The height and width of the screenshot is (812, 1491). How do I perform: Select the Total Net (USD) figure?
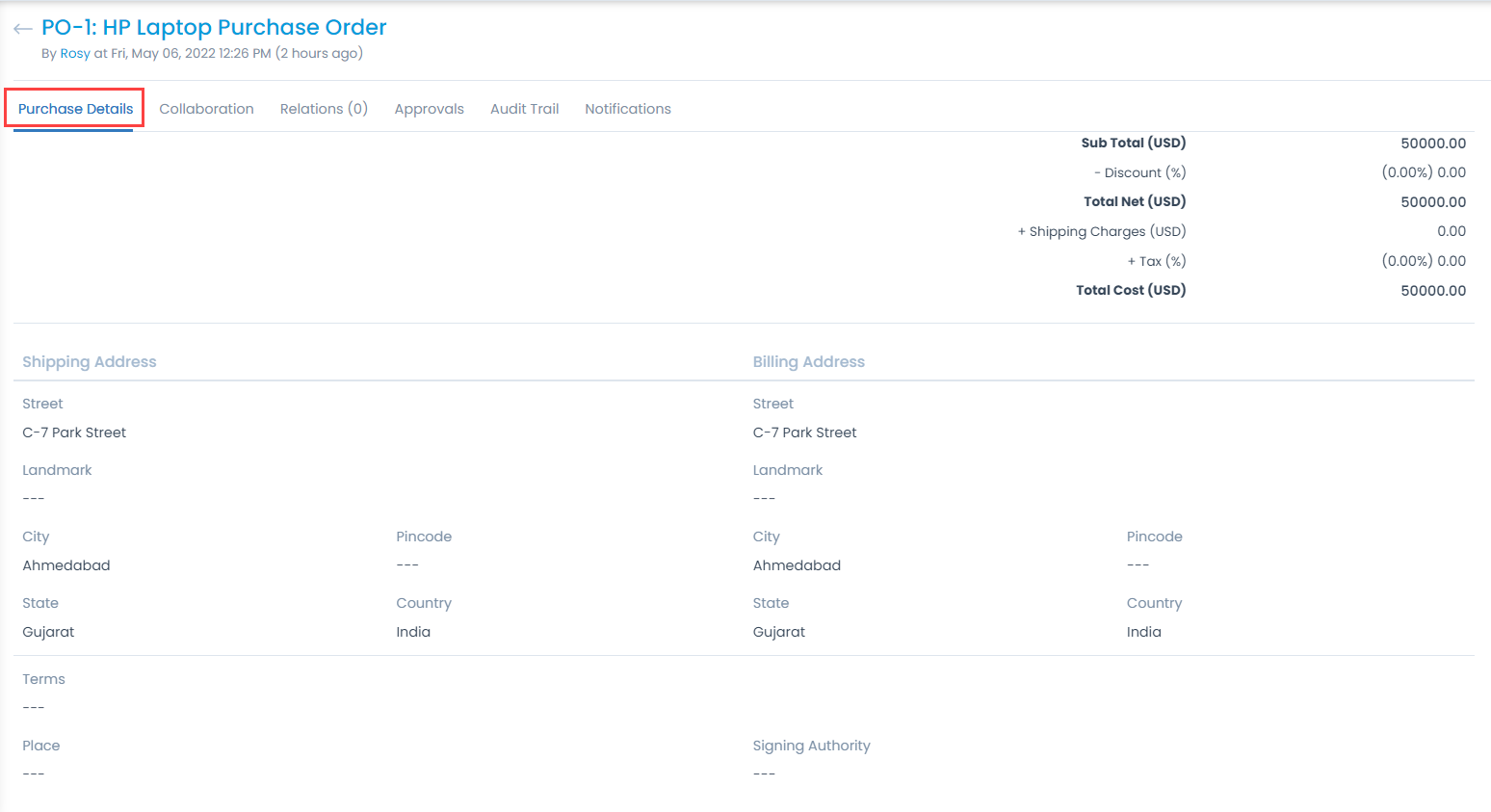pyautogui.click(x=1433, y=201)
